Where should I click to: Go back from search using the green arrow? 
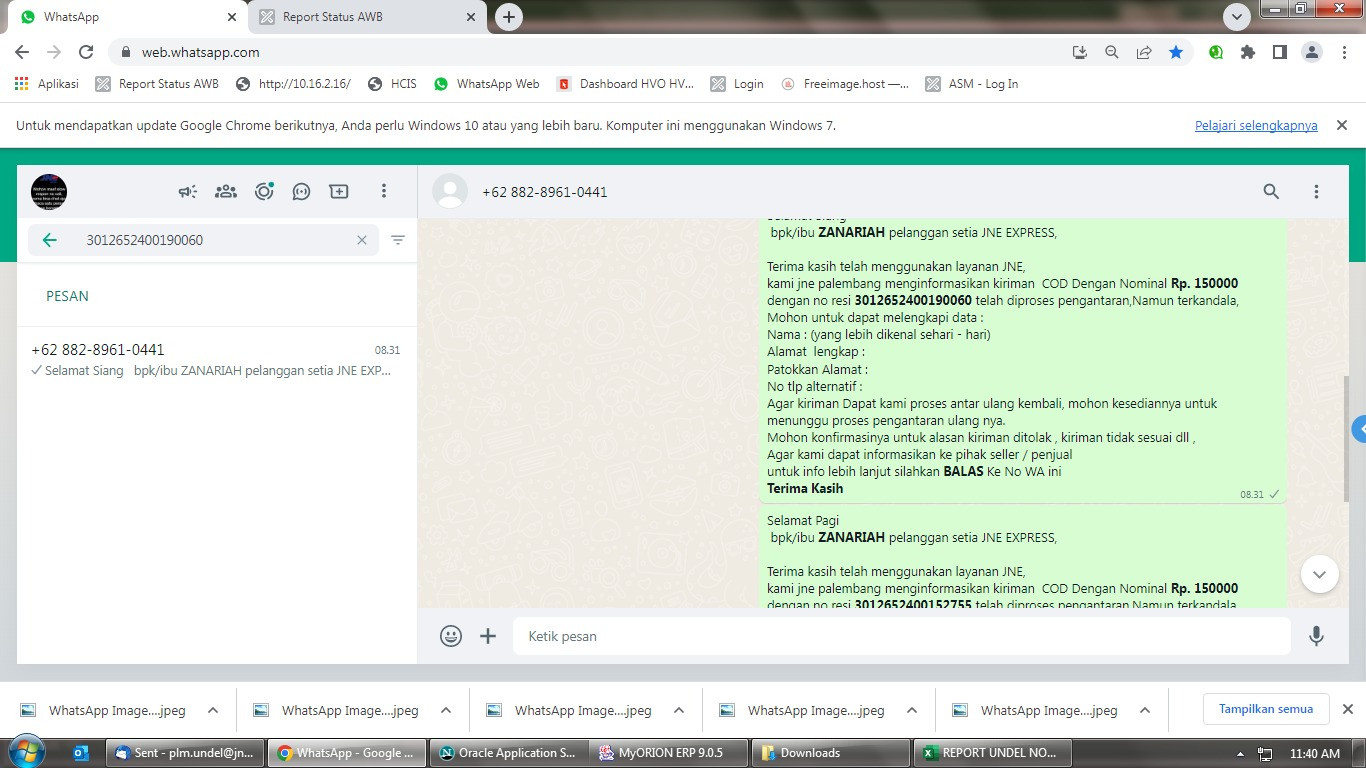[49, 240]
